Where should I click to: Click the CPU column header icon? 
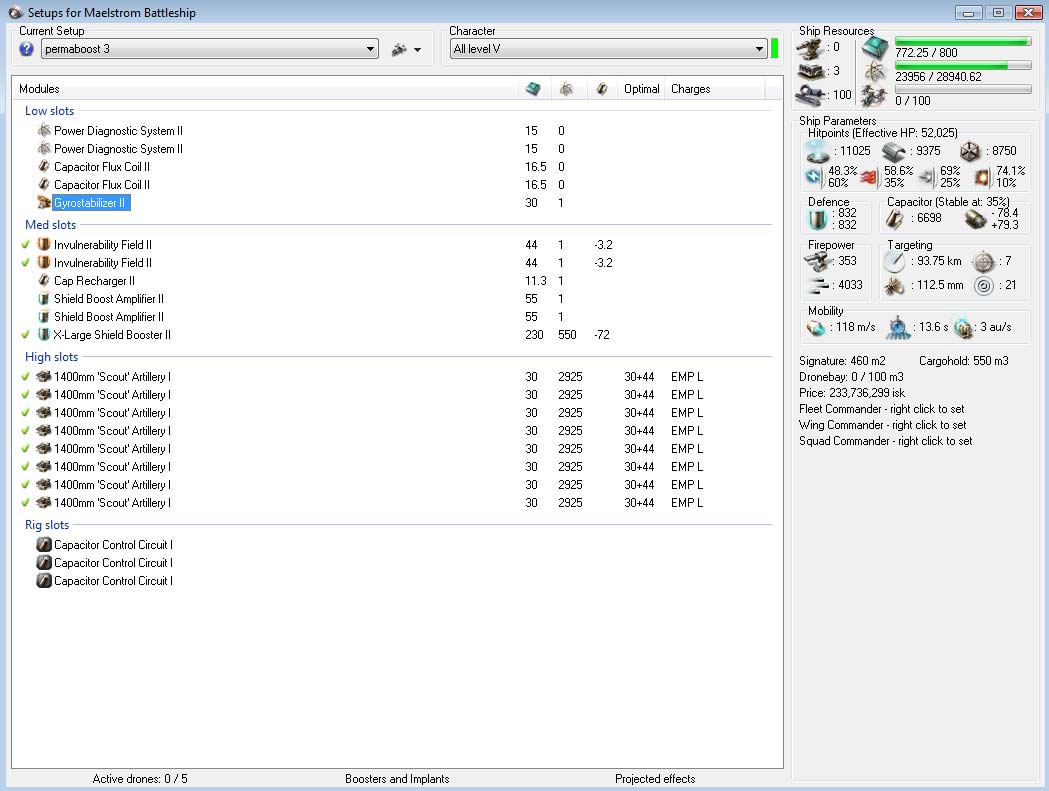pyautogui.click(x=534, y=89)
